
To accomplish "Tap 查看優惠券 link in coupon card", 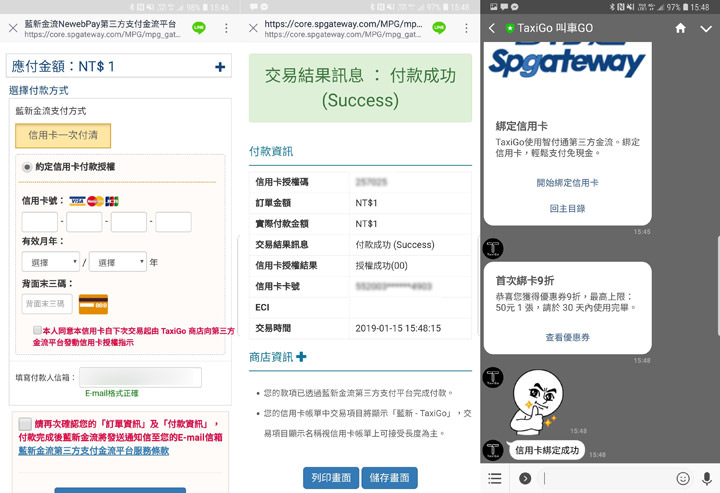I will click(x=568, y=337).
